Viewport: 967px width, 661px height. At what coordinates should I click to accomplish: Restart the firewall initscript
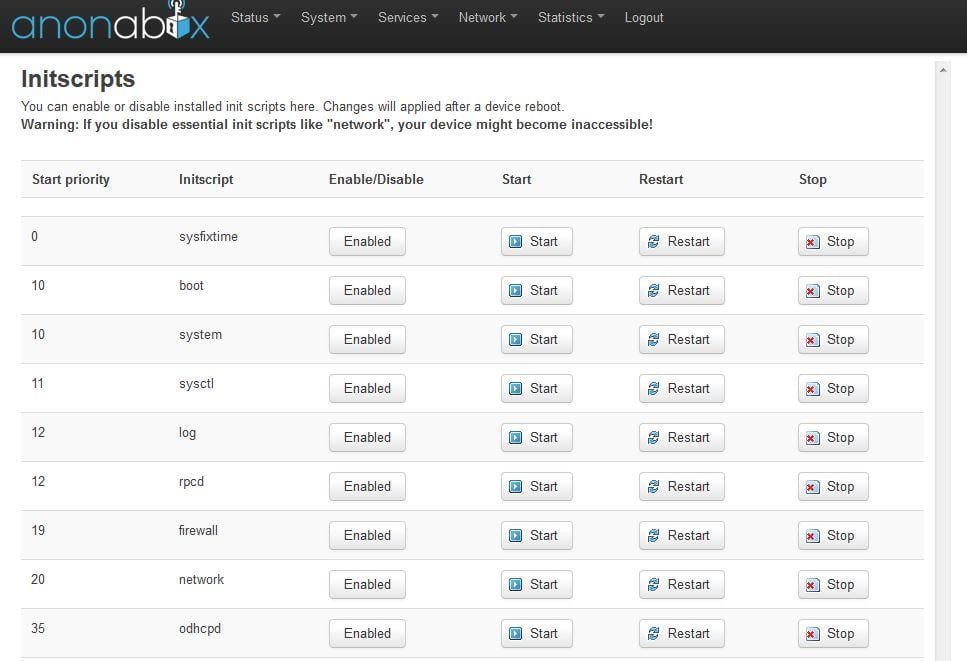coord(681,535)
